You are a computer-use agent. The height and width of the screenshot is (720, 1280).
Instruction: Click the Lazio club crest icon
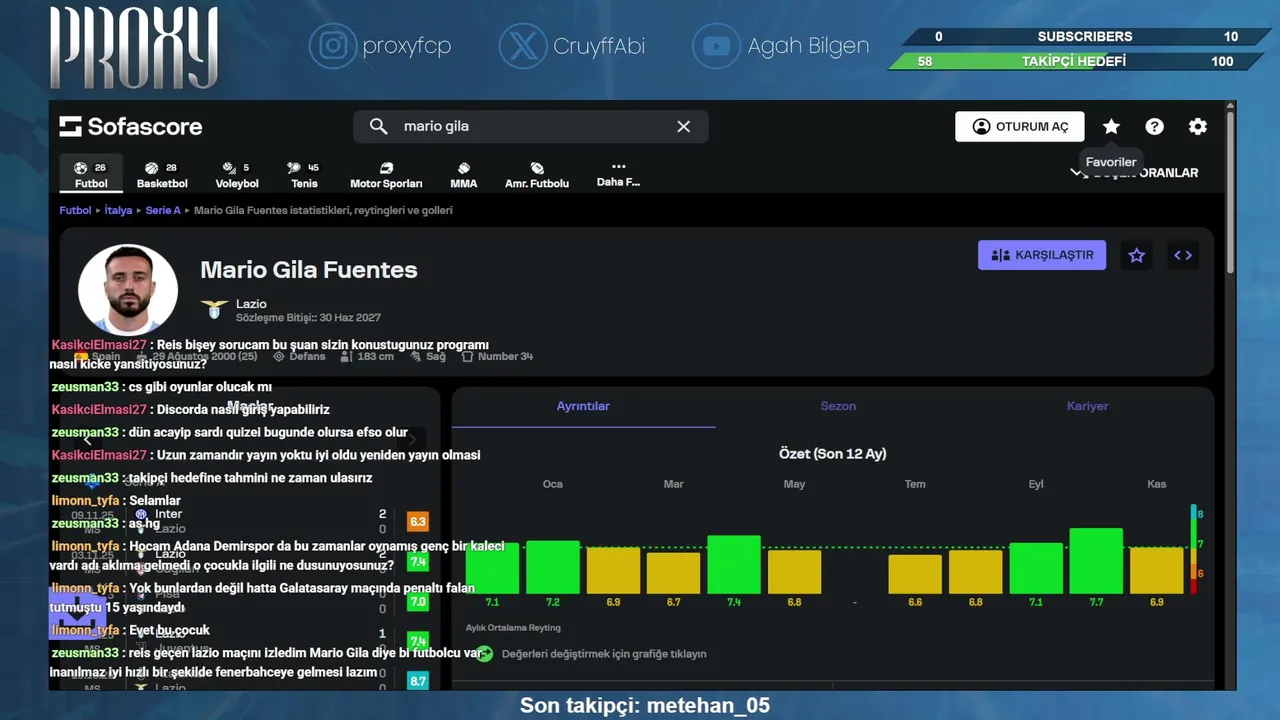point(214,309)
